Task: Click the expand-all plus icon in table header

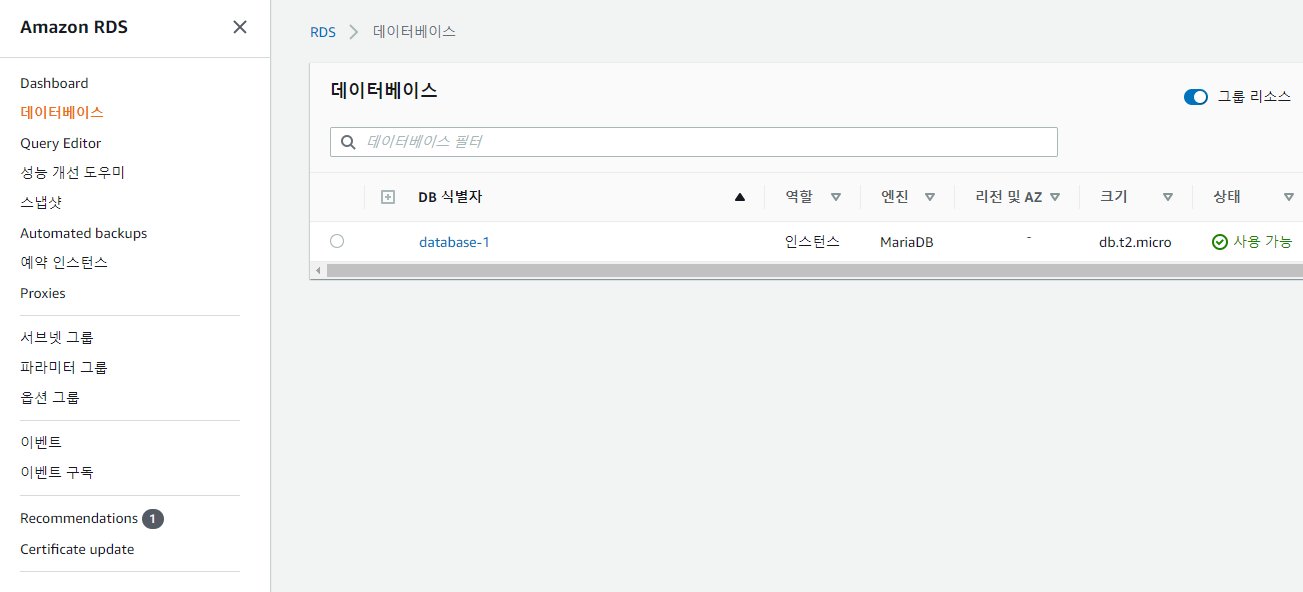Action: [388, 197]
